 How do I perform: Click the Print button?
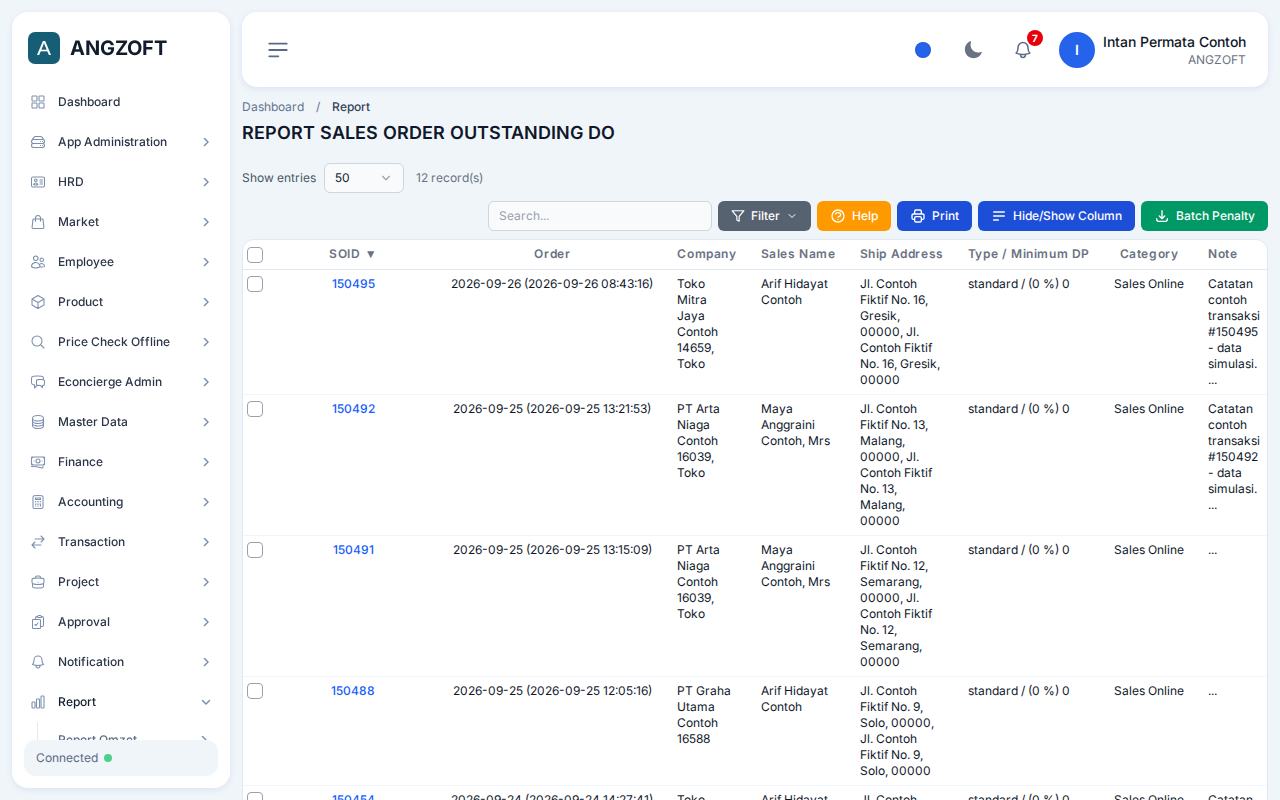pyautogui.click(x=934, y=216)
